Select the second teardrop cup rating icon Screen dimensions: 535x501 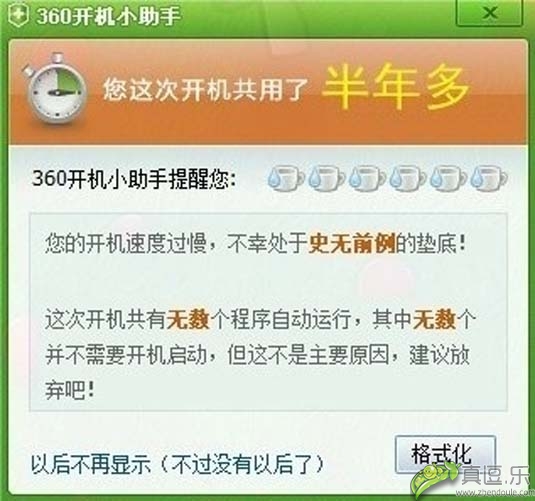coord(326,178)
